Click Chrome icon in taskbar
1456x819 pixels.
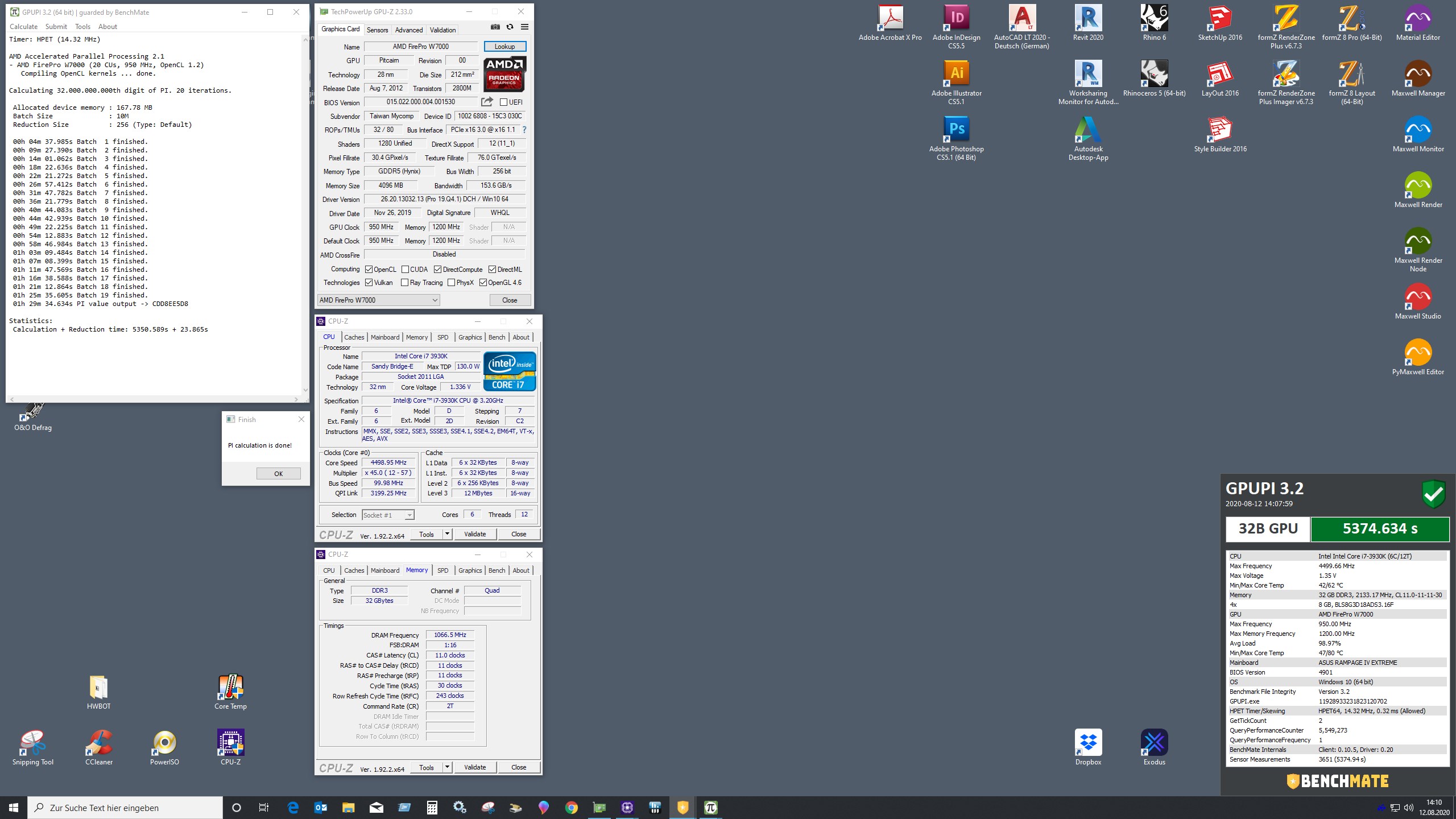point(571,808)
